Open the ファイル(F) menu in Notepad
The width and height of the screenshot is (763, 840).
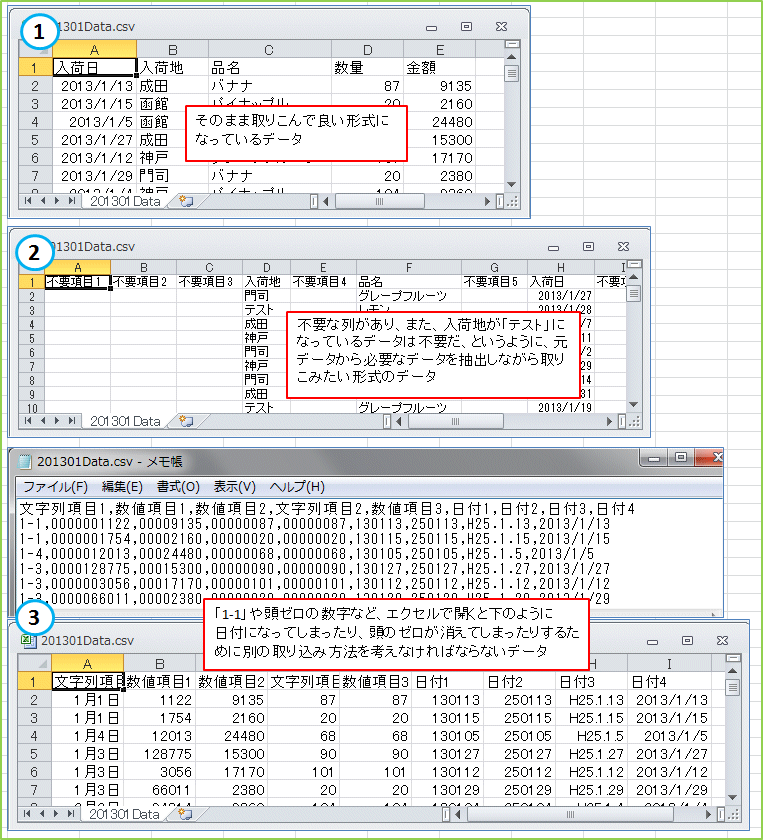click(55, 486)
